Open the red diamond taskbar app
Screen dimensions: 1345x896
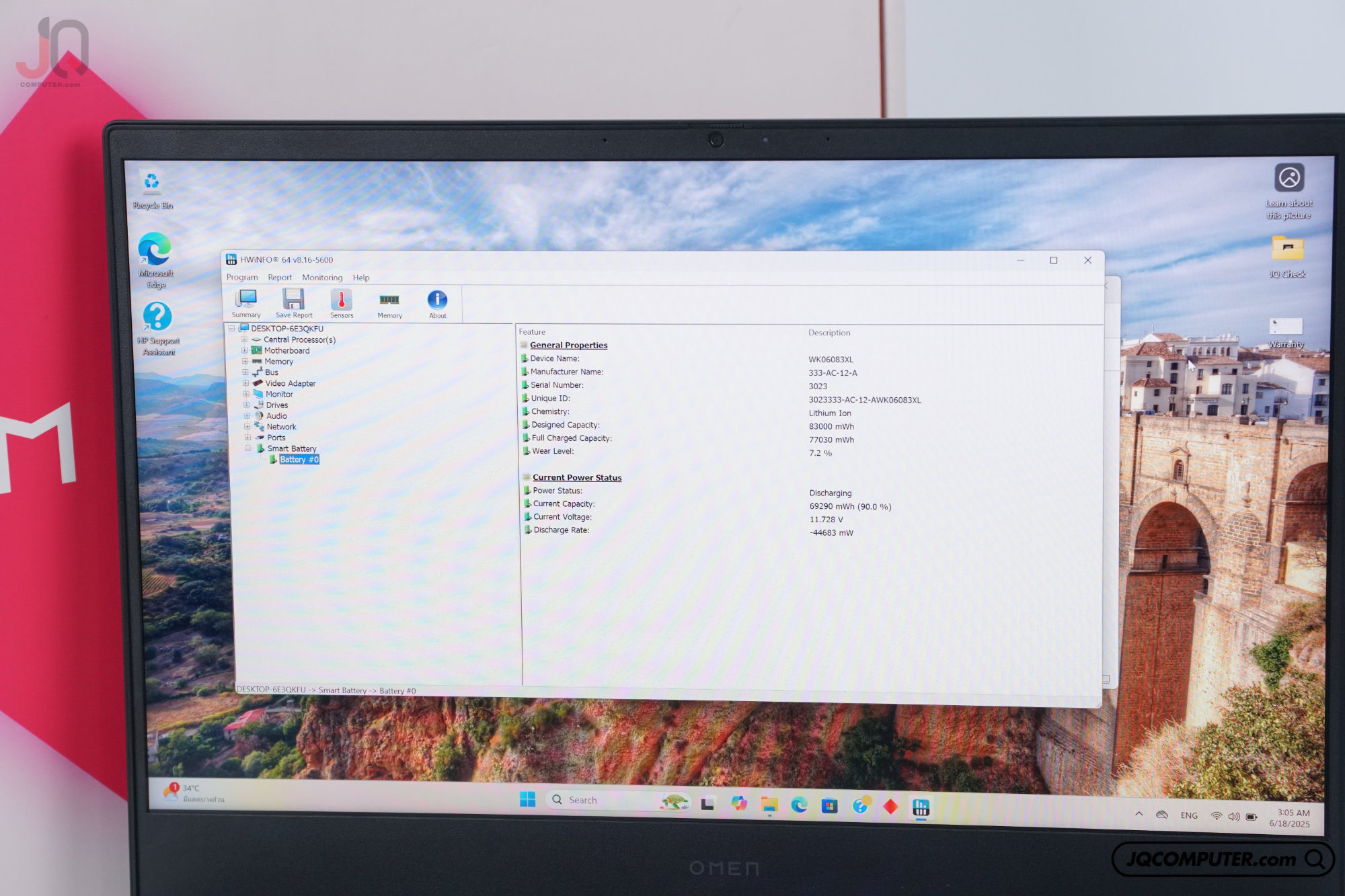[x=890, y=807]
